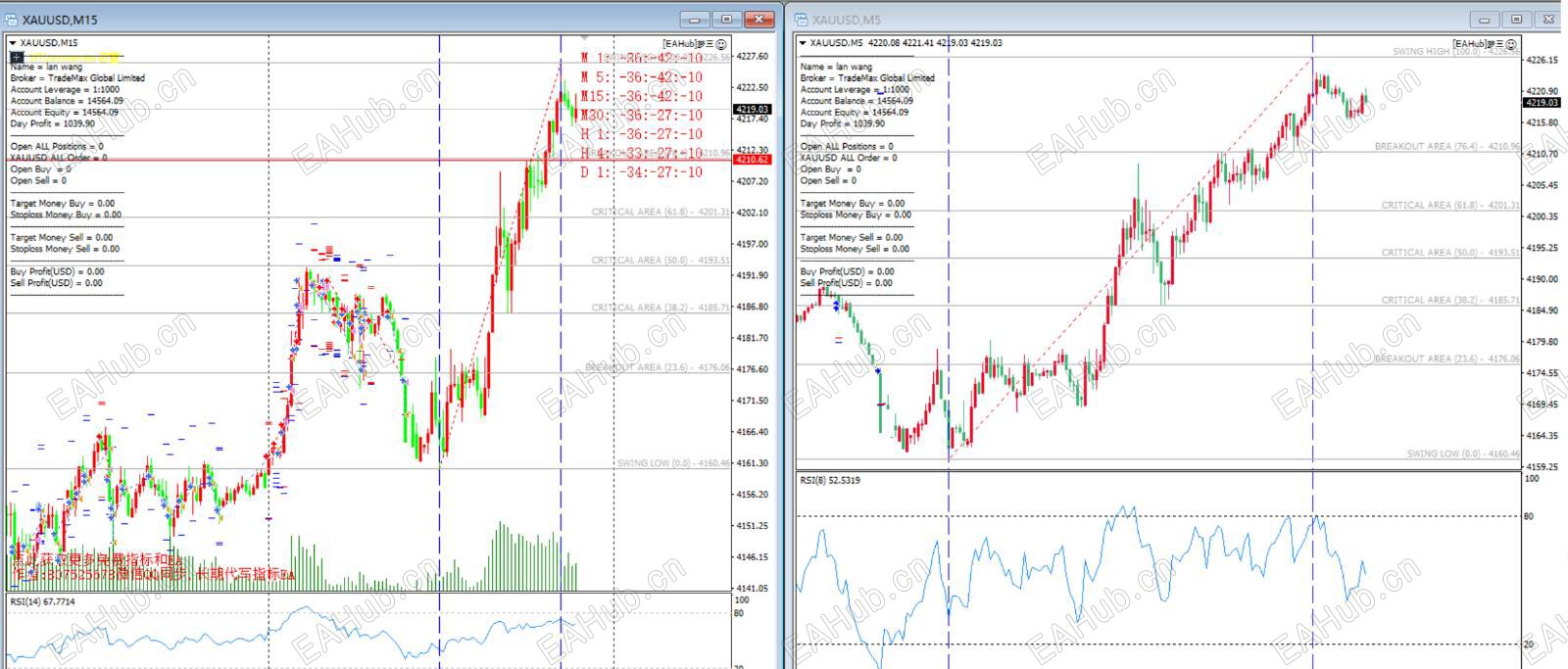The image size is (1568, 669).
Task: Click 'SWING LOW (0.0) - 4160.46' in M15 chart
Action: [673, 463]
